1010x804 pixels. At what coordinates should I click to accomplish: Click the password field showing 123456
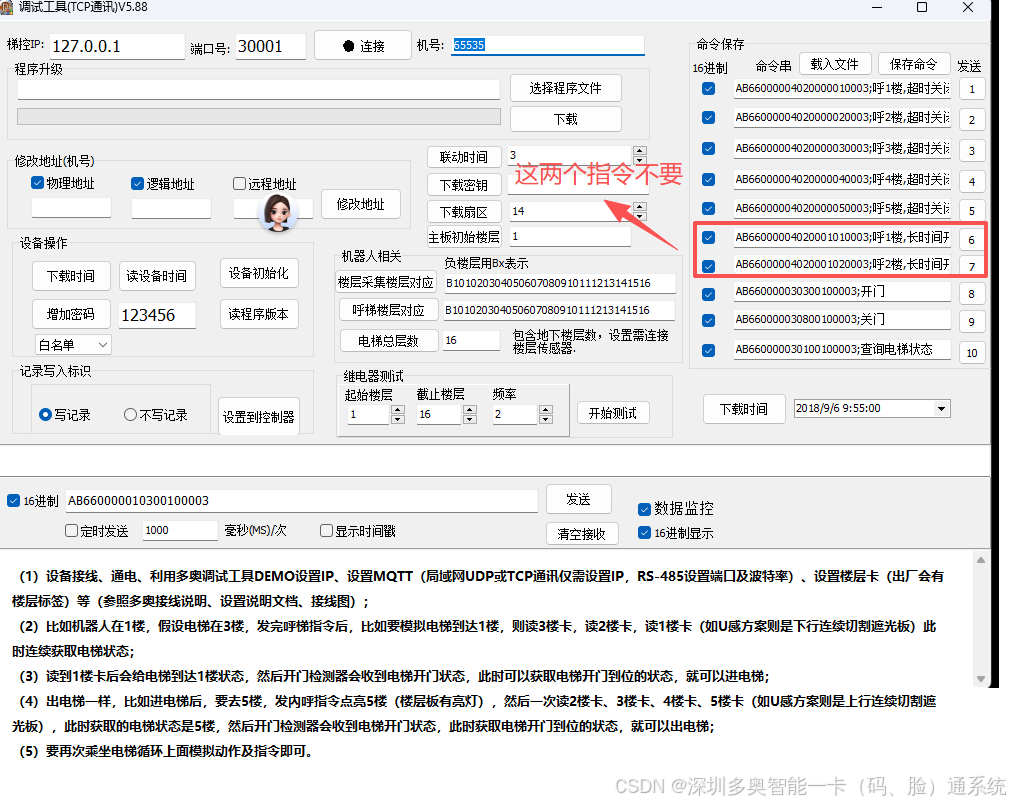pos(158,316)
